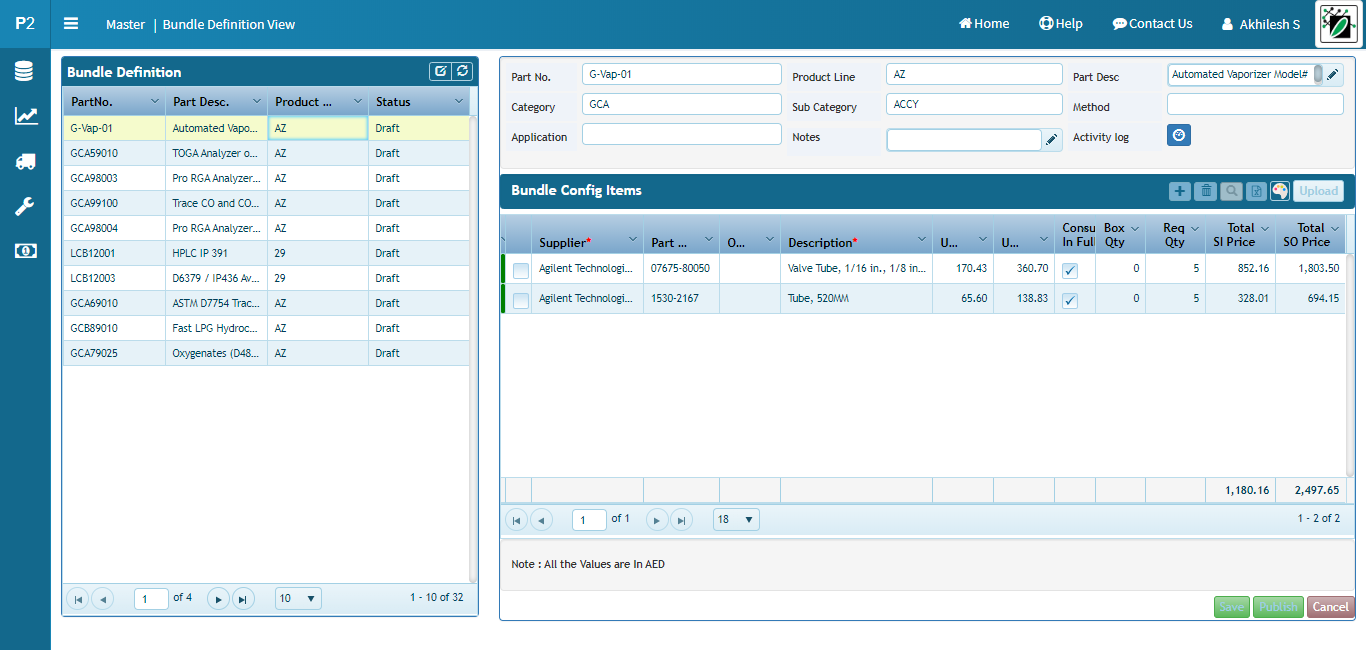Click the pencil icon next to Part Desc
Screen dimensions: 1366x650
tap(1333, 75)
